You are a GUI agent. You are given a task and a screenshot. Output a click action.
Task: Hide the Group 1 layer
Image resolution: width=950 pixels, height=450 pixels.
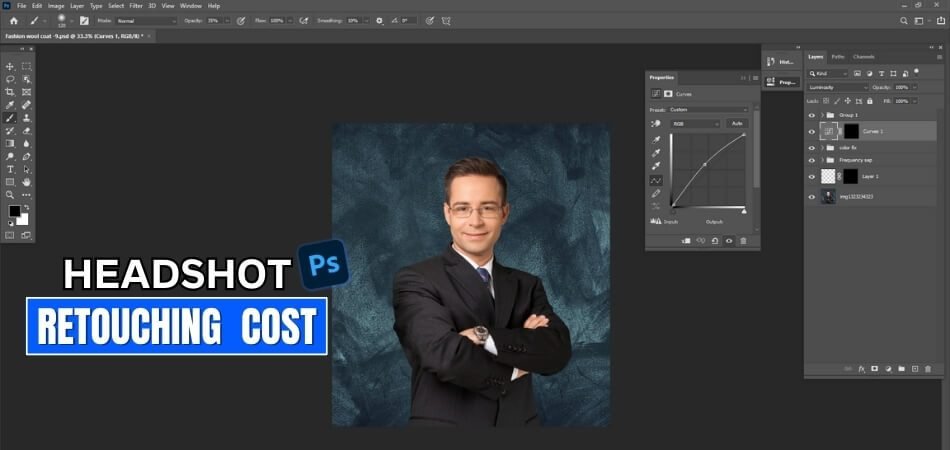point(812,115)
